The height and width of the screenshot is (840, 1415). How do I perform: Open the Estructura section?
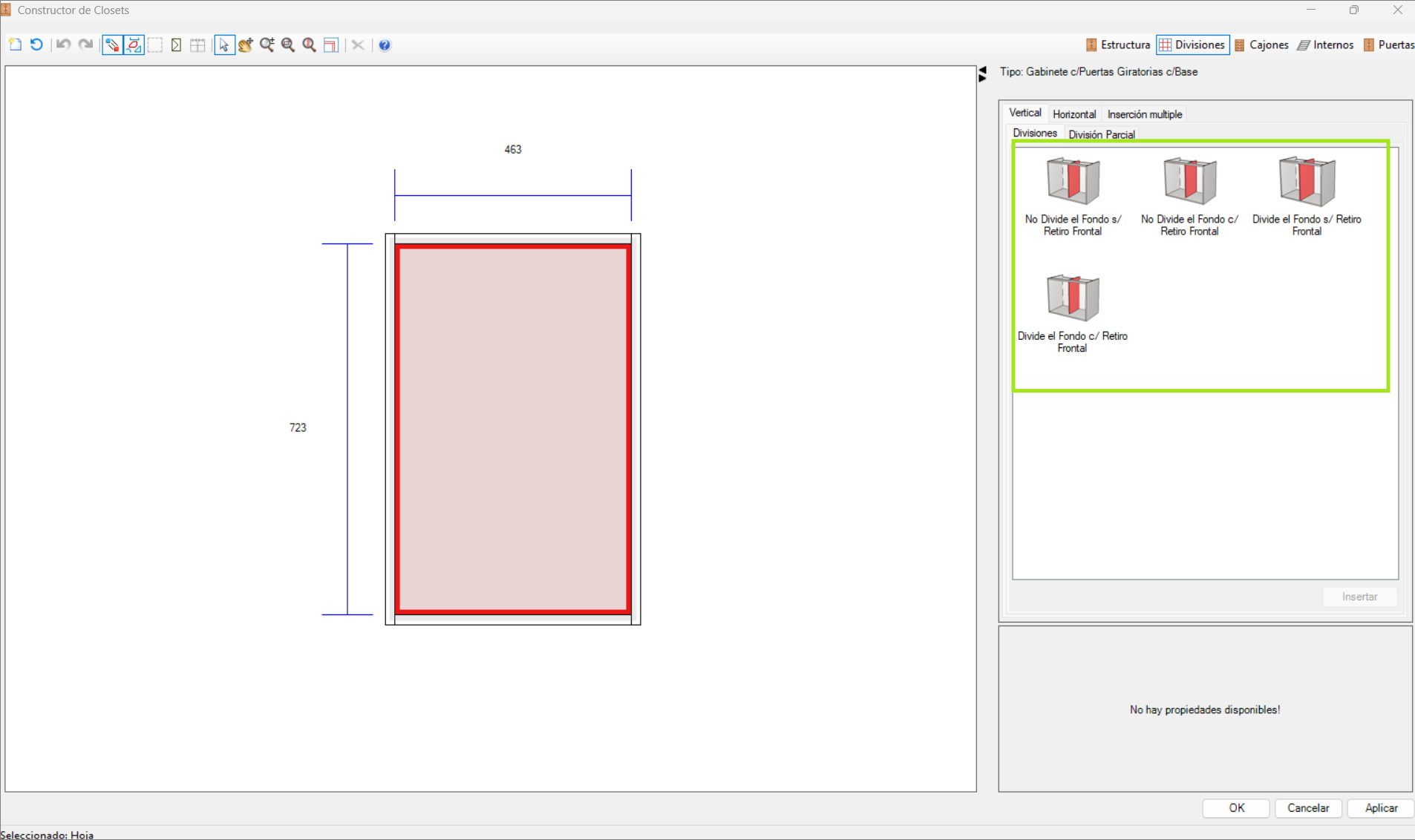[x=1118, y=45]
